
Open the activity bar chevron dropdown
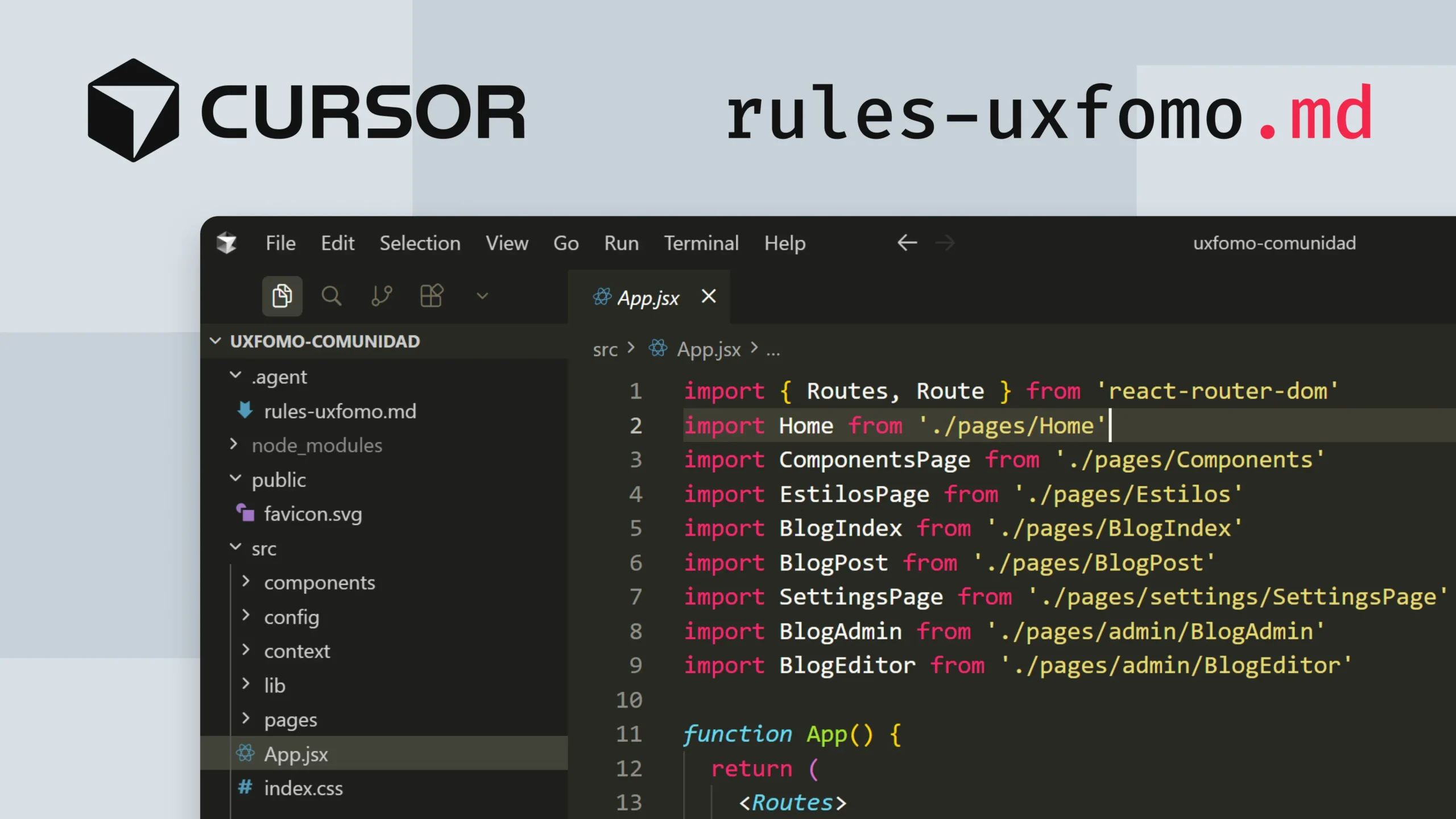482,296
